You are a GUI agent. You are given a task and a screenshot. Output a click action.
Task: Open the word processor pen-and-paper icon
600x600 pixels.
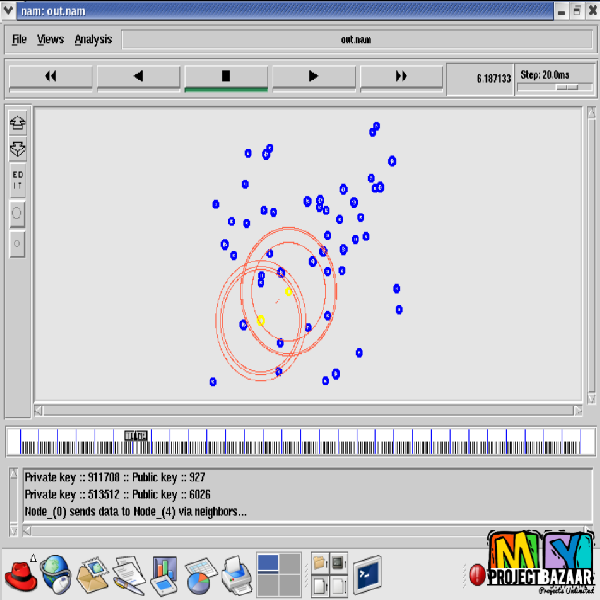[x=129, y=576]
